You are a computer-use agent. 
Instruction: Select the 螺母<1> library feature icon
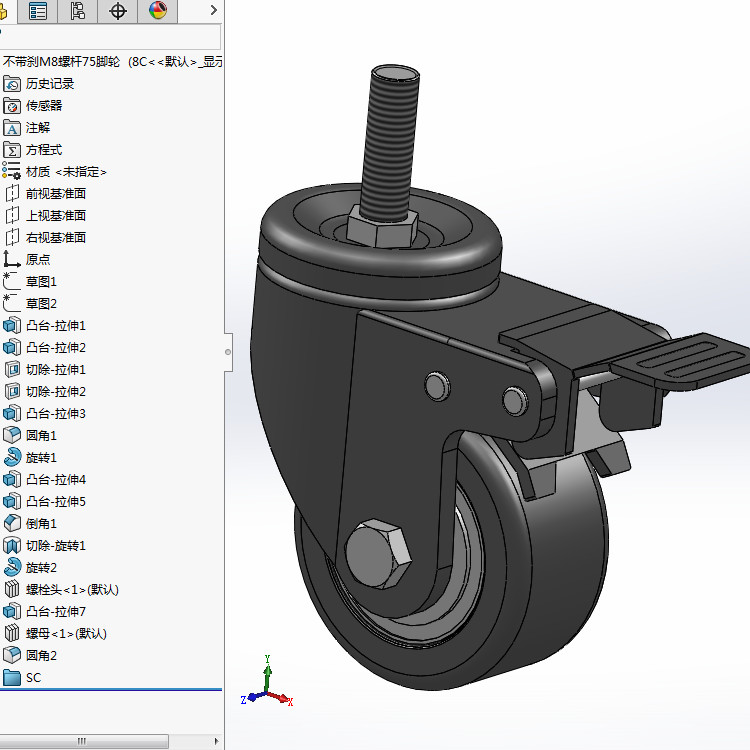tap(12, 634)
